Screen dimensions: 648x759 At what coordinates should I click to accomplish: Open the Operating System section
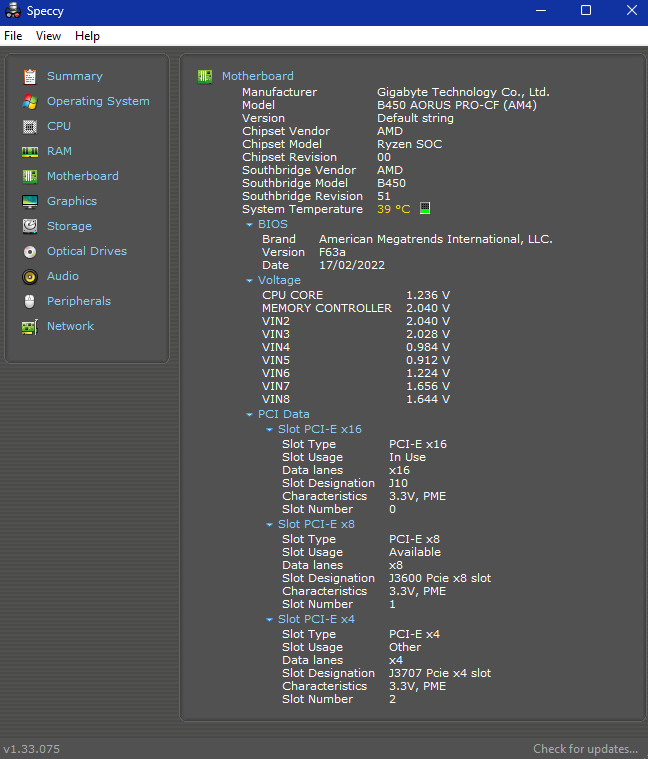[98, 101]
